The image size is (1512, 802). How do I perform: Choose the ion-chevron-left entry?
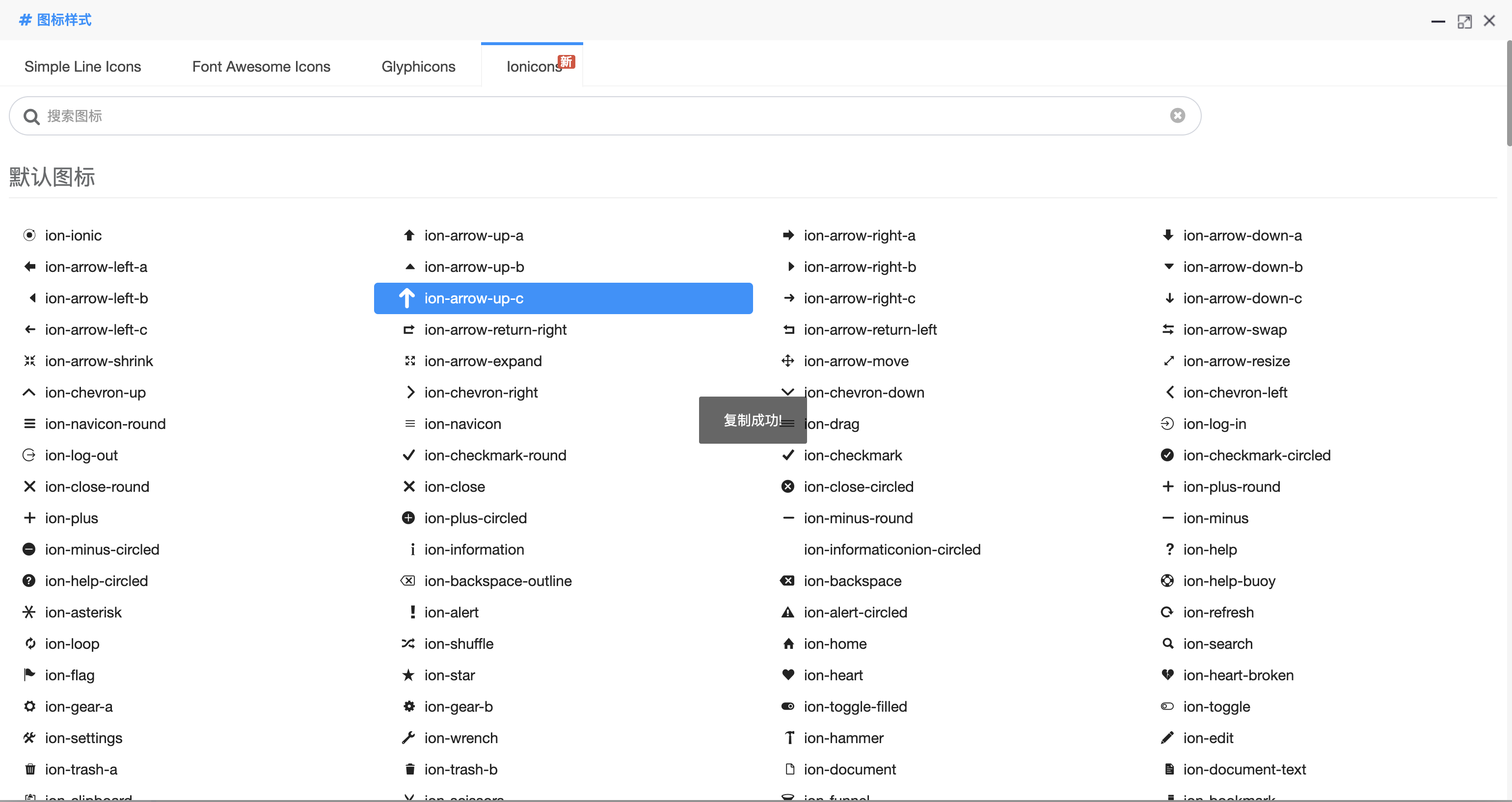coord(1234,393)
